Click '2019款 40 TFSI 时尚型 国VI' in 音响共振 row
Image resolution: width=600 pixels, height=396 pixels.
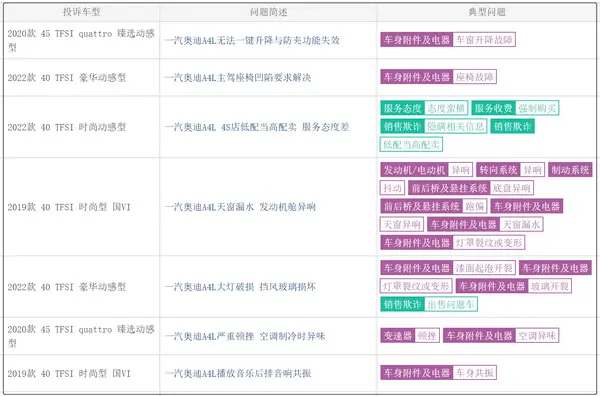click(x=69, y=373)
